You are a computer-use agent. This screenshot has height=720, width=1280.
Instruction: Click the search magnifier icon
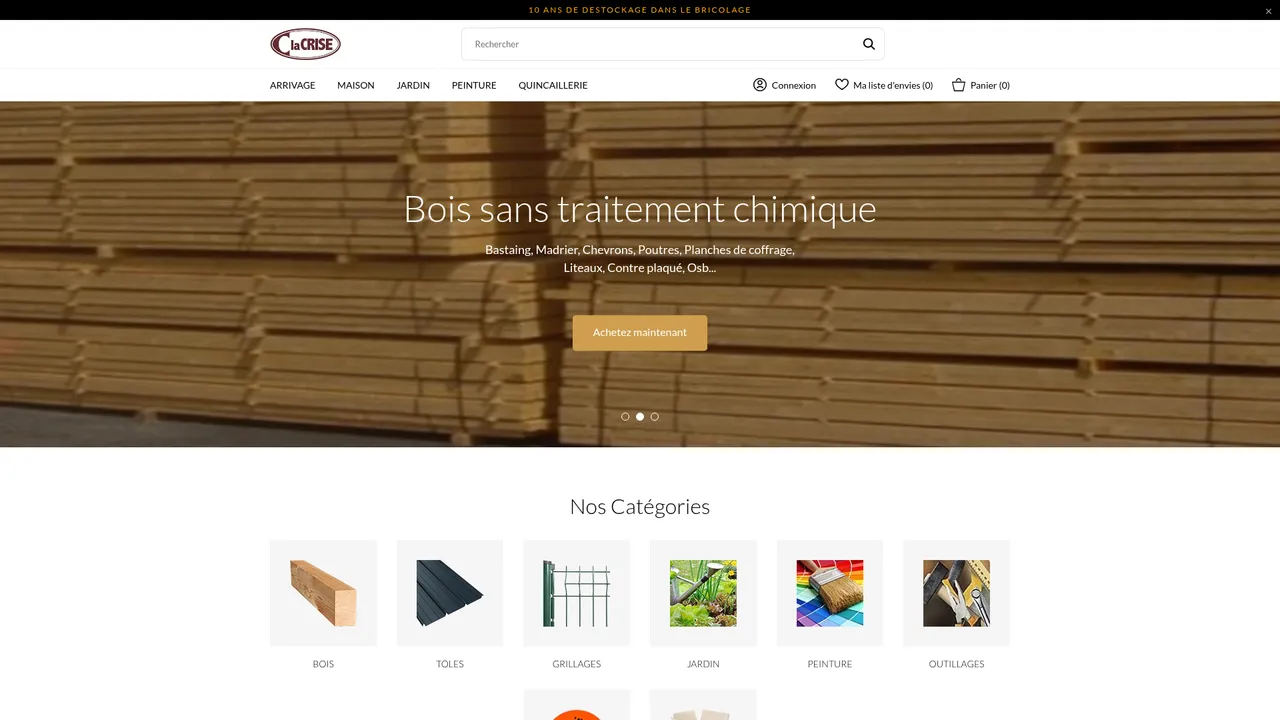point(868,44)
